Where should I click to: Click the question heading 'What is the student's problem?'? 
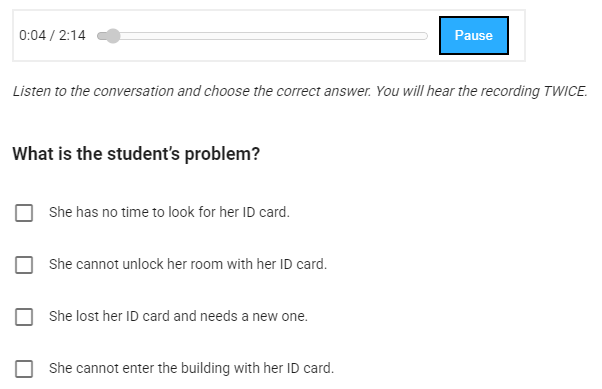tap(136, 154)
